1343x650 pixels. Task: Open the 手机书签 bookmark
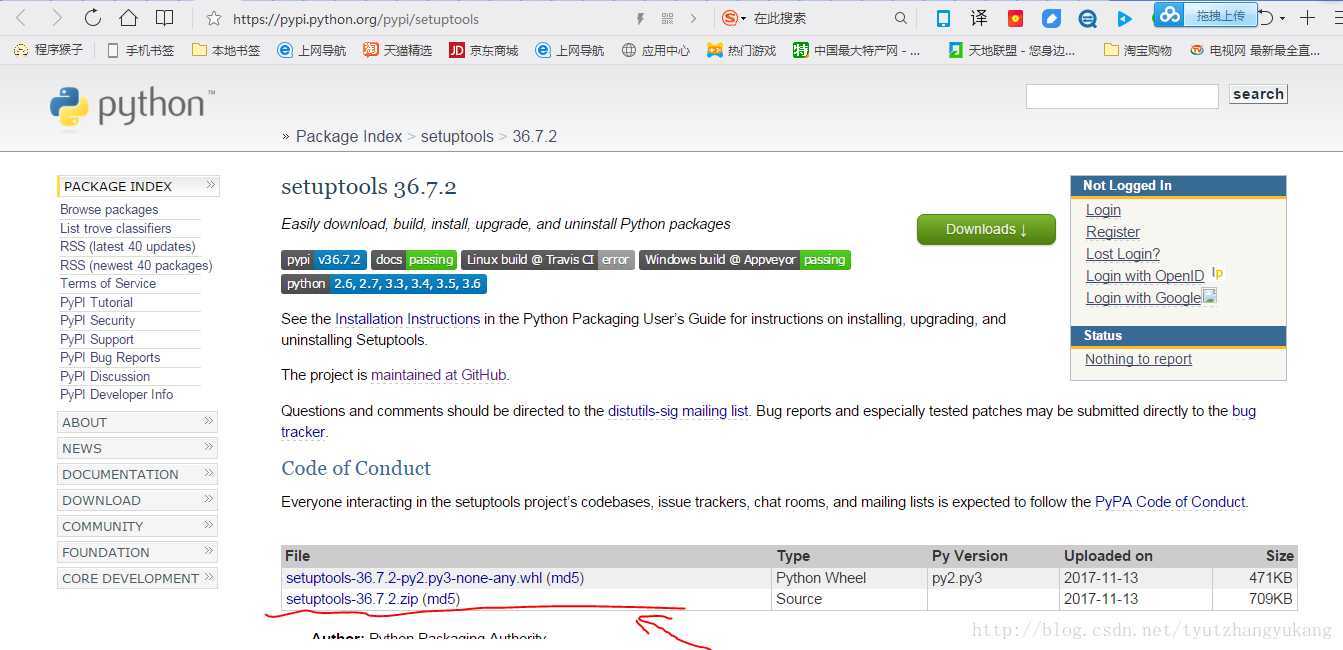[x=140, y=50]
